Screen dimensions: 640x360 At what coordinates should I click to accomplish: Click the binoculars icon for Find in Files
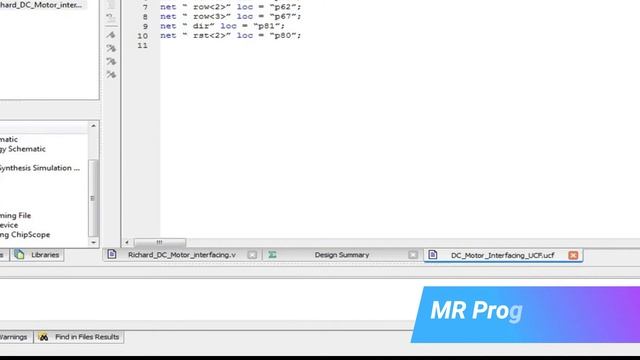click(x=43, y=337)
